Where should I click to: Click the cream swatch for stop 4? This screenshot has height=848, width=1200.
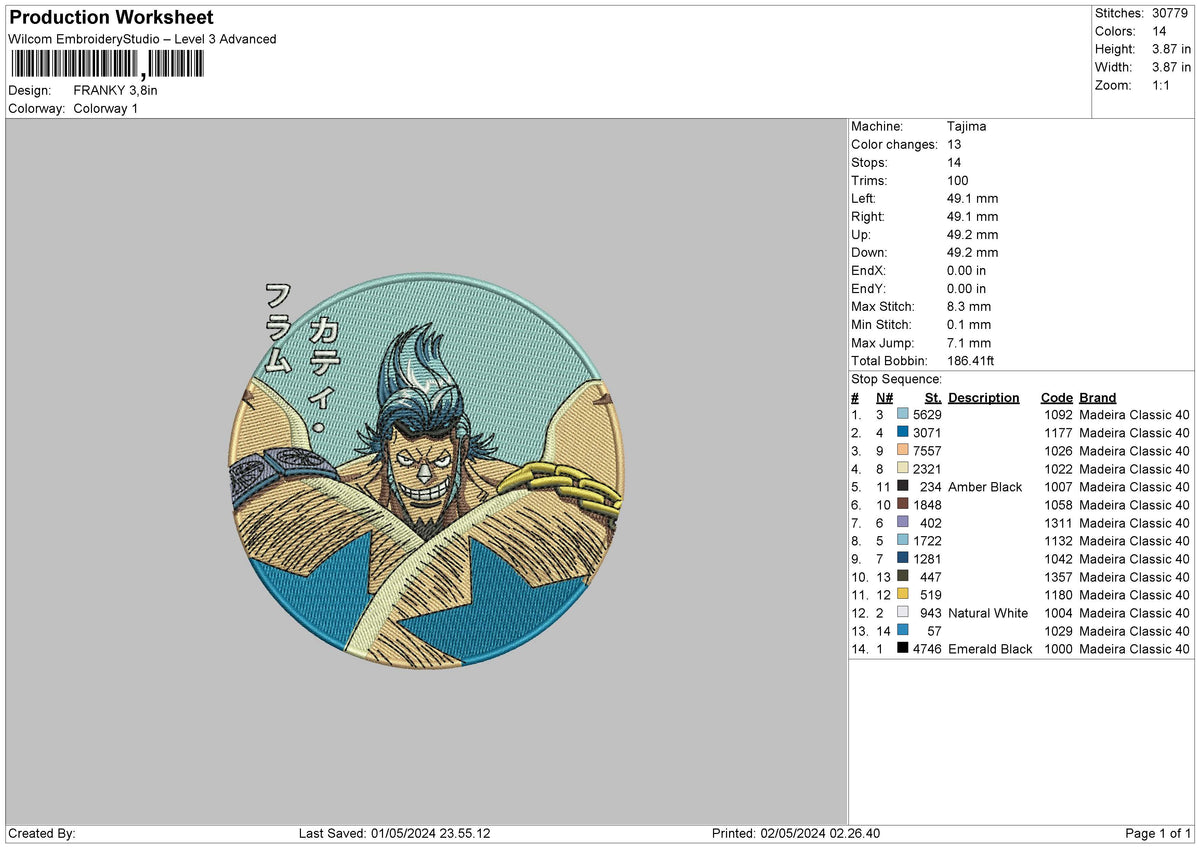pos(903,468)
